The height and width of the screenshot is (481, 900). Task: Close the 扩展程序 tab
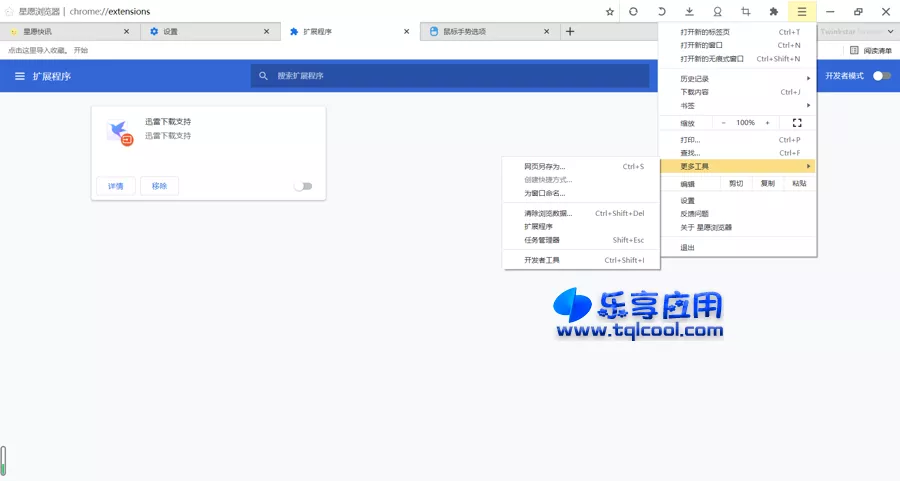(x=406, y=32)
